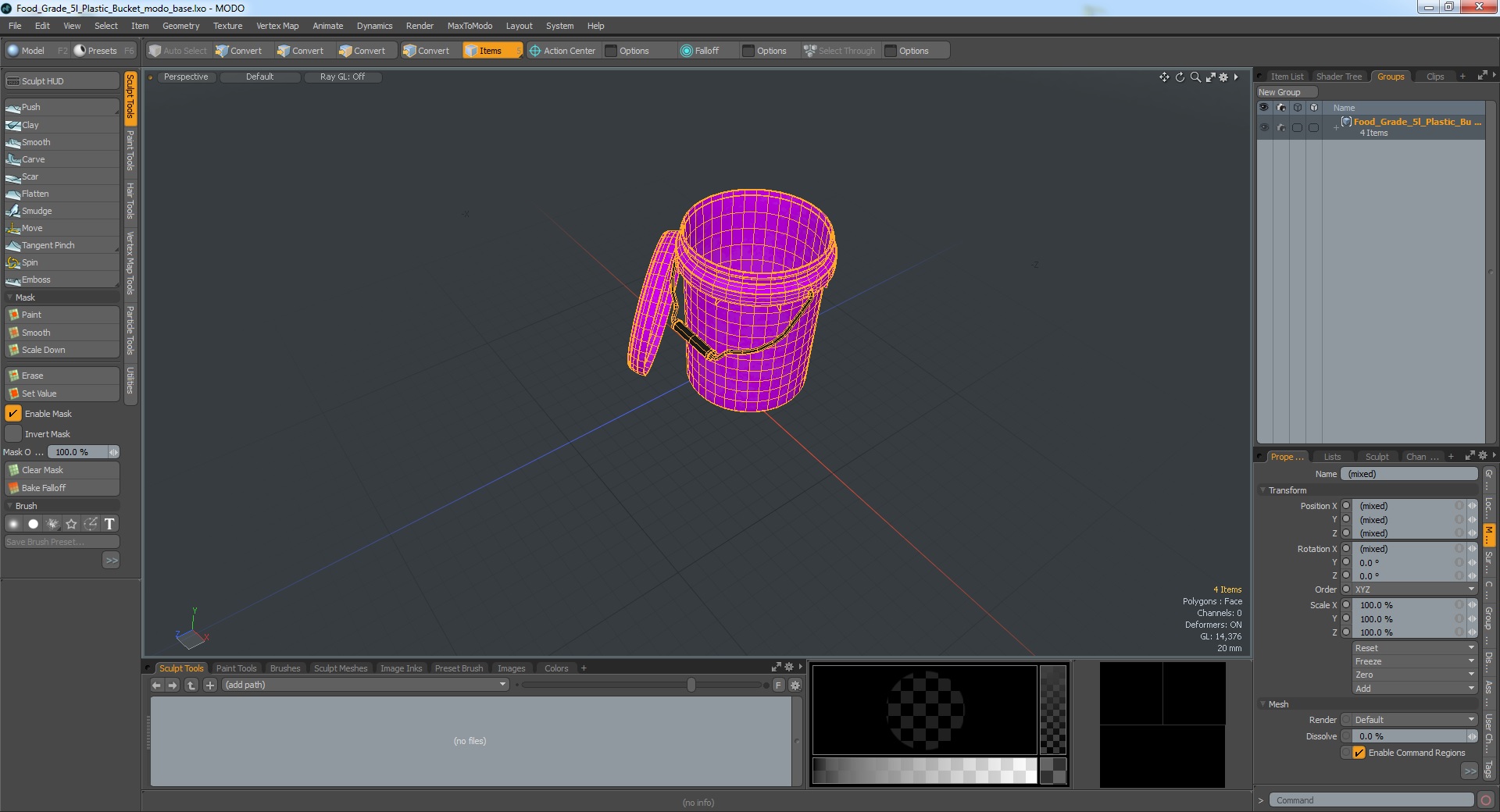Open the Render Default dropdown
This screenshot has height=812, width=1500.
point(1414,720)
